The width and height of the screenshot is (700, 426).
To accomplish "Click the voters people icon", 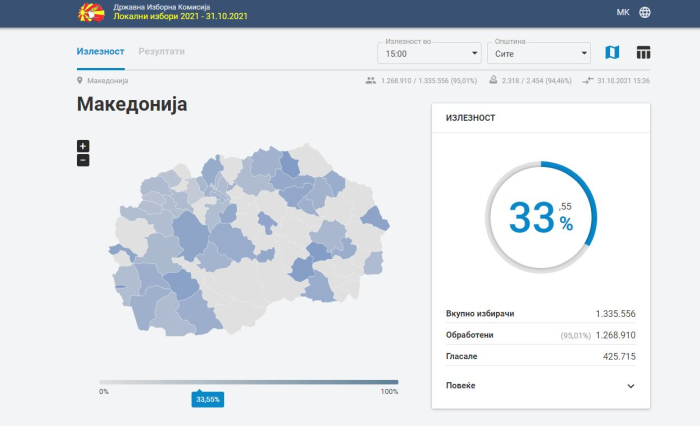I will 370,81.
